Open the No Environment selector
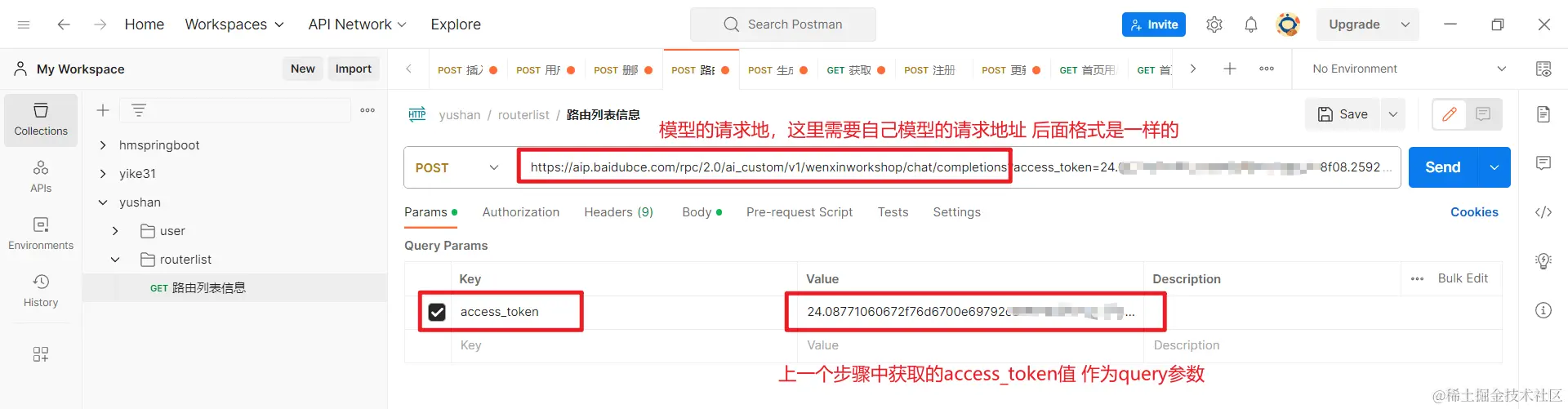The width and height of the screenshot is (1568, 409). click(x=1409, y=69)
